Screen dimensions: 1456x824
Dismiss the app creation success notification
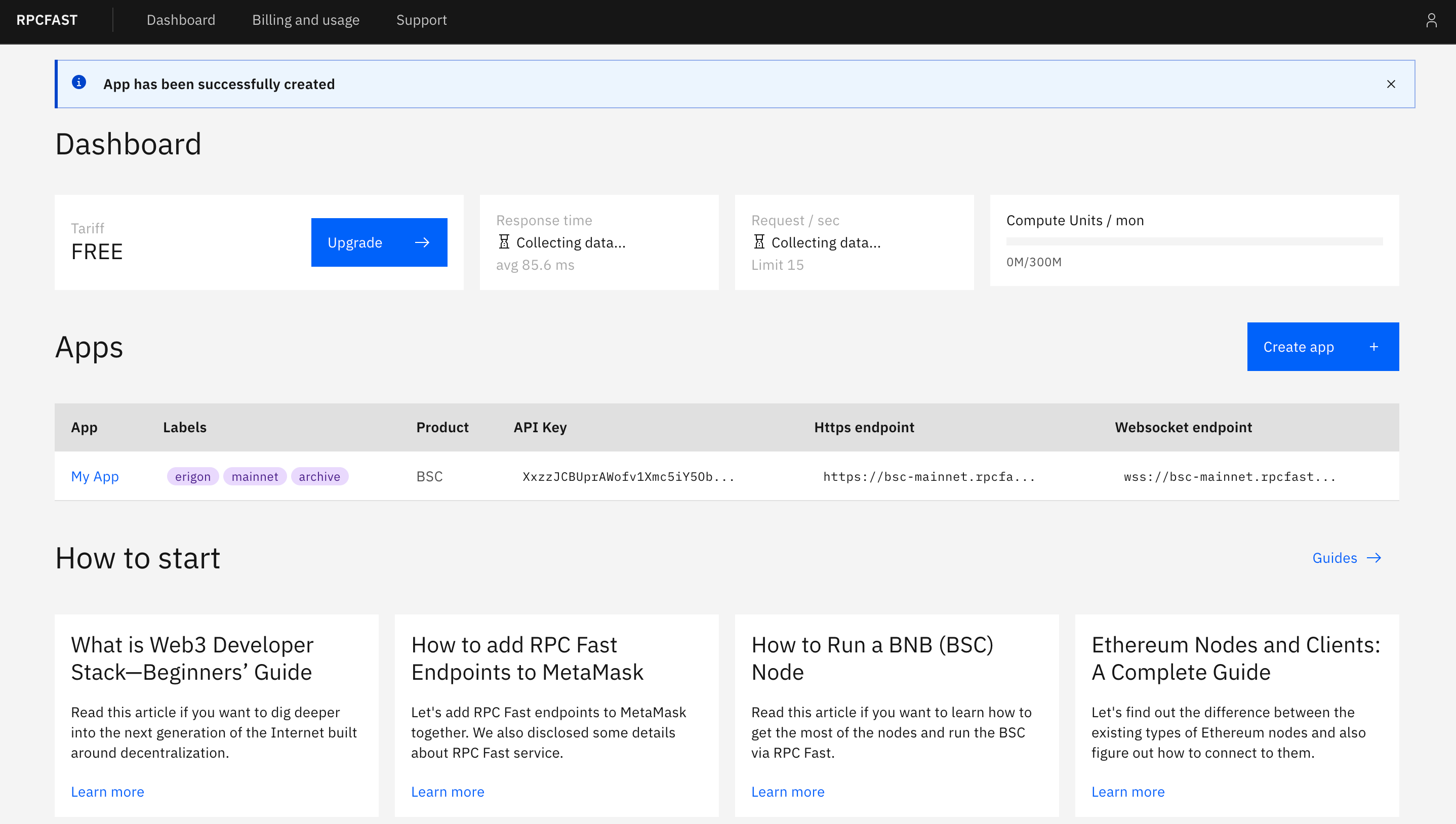[x=1392, y=84]
